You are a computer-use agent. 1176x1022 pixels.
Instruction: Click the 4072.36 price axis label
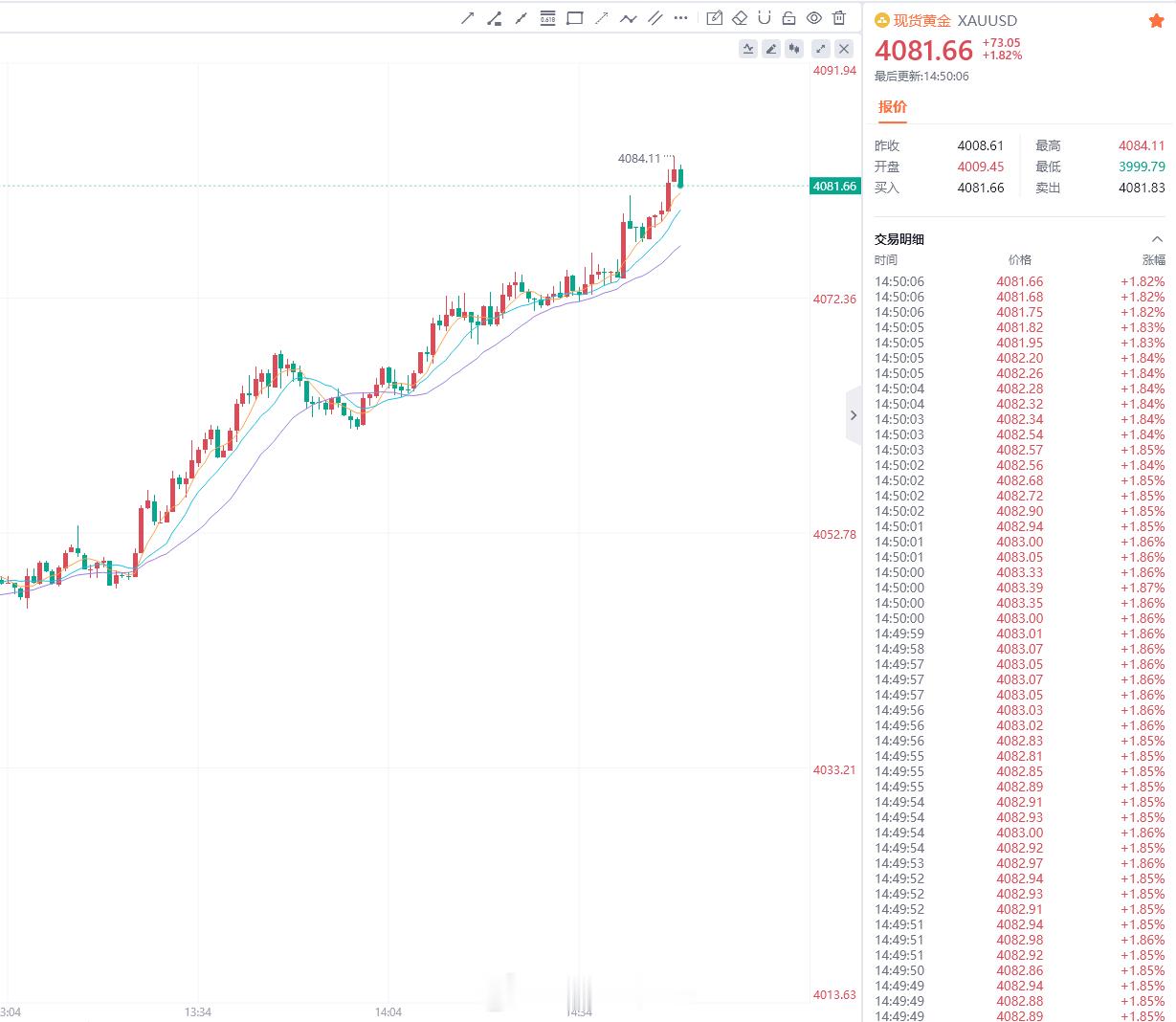(834, 300)
